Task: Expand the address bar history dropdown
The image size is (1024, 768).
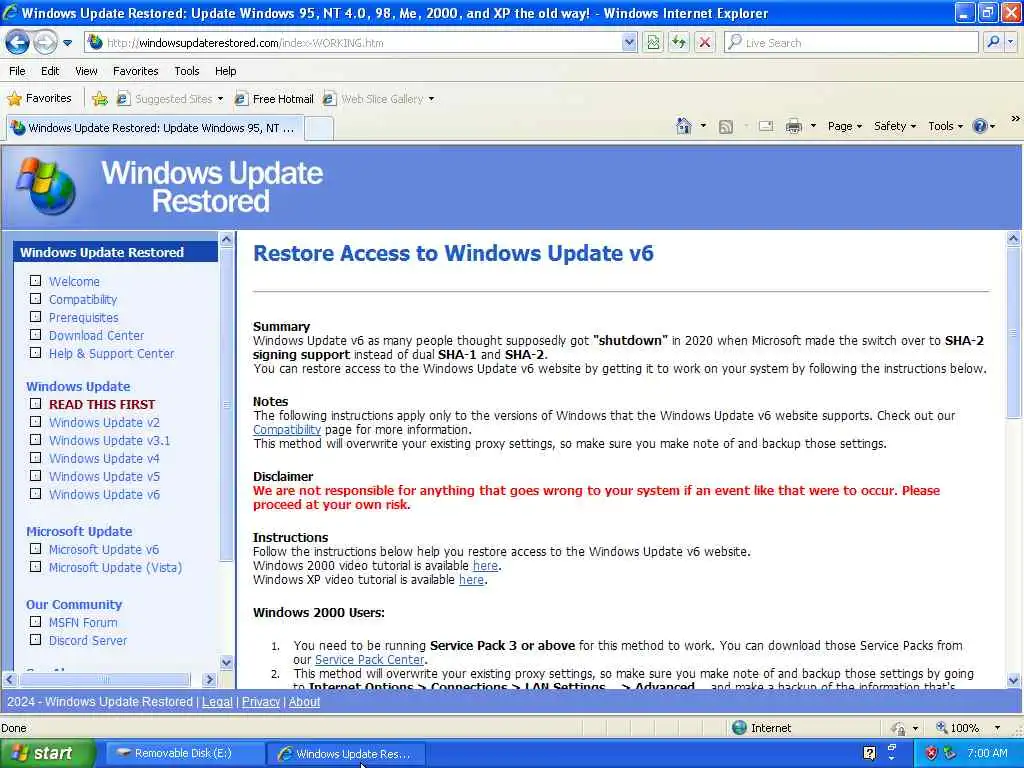Action: point(628,43)
